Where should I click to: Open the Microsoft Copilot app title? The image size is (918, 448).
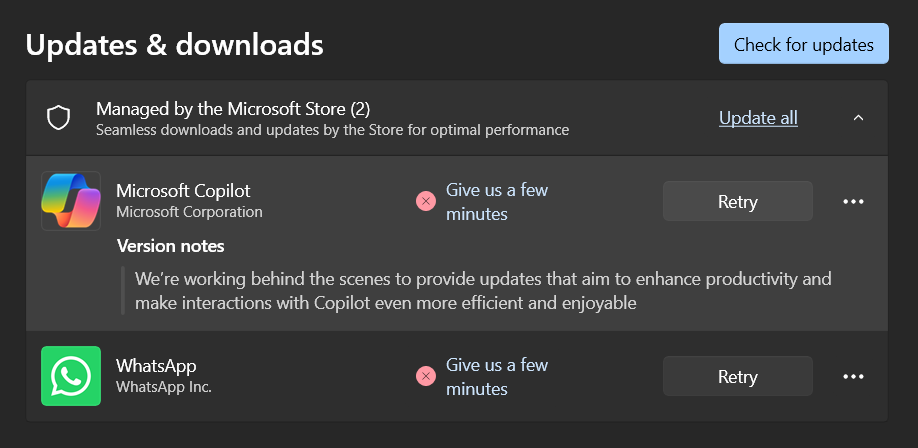pyautogui.click(x=183, y=190)
